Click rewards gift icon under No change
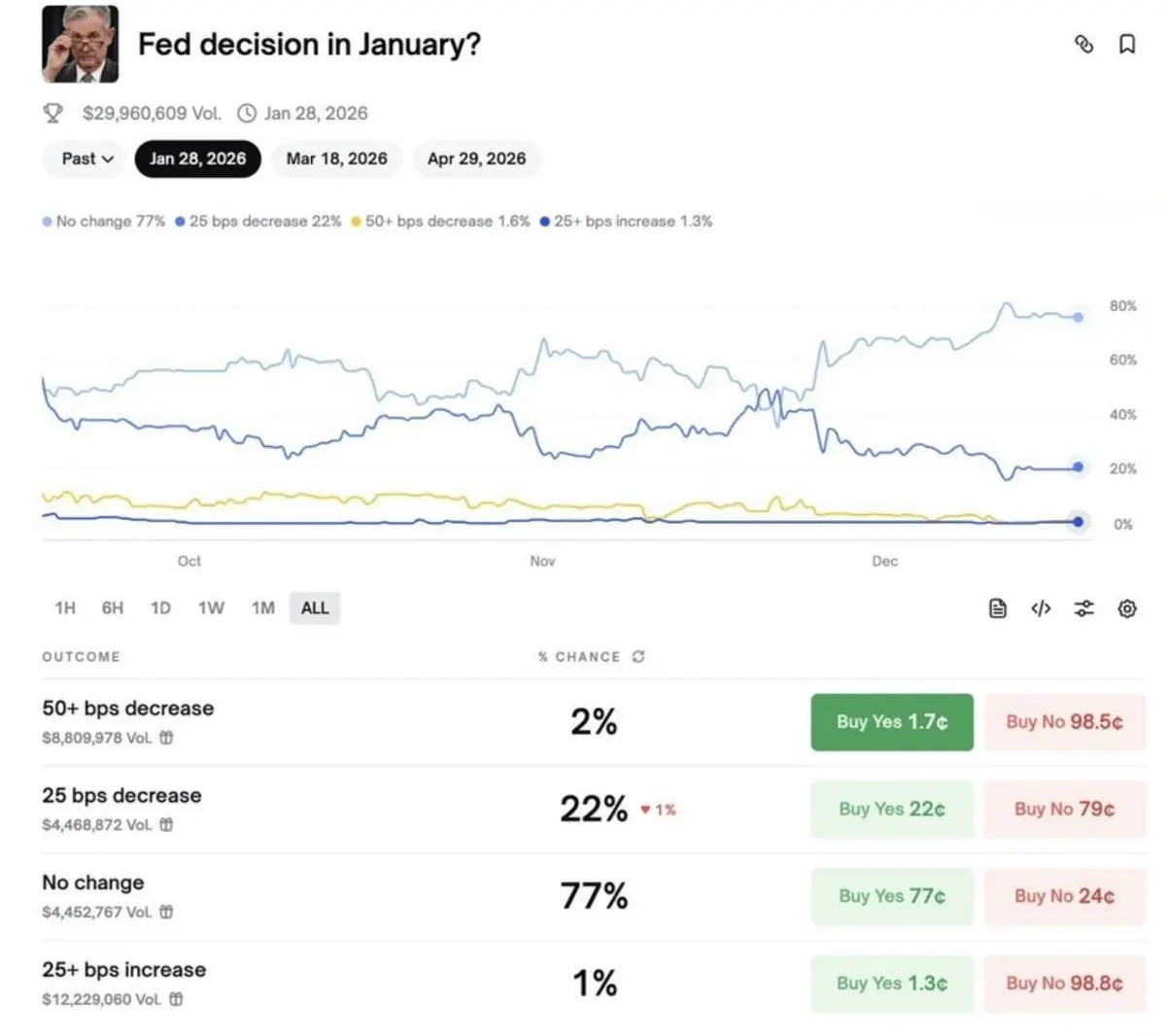Image resolution: width=1166 pixels, height=1036 pixels. coord(167,912)
